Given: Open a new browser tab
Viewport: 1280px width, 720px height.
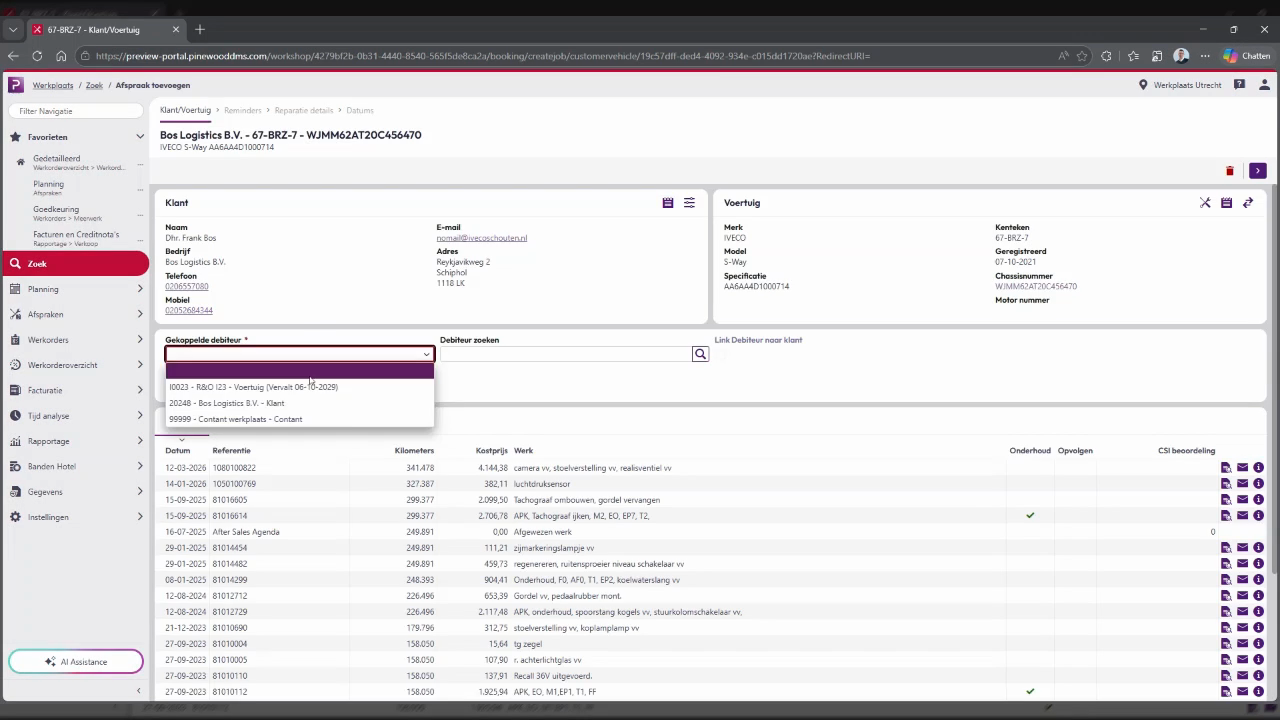Looking at the screenshot, I should 200,29.
